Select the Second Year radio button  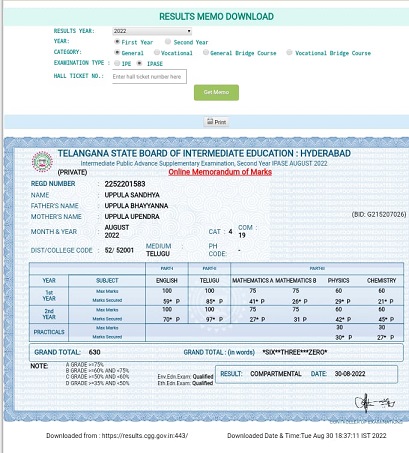tap(168, 42)
